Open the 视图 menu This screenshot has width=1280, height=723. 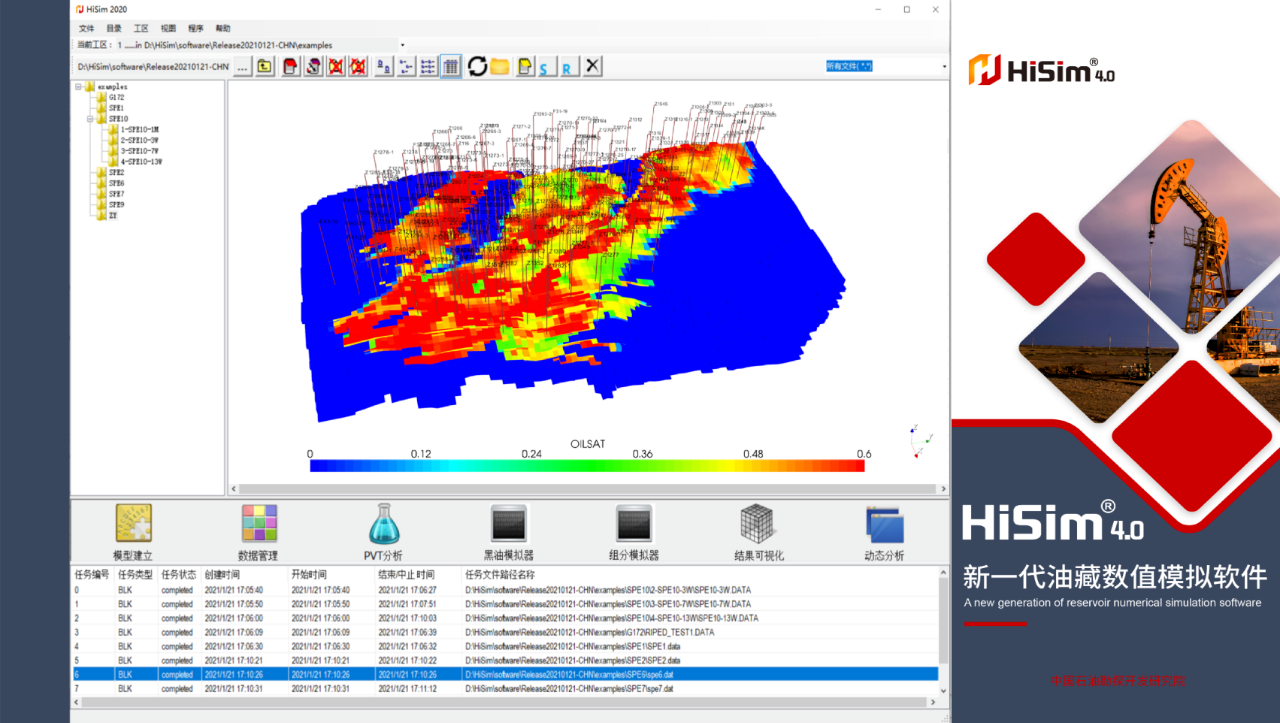168,29
